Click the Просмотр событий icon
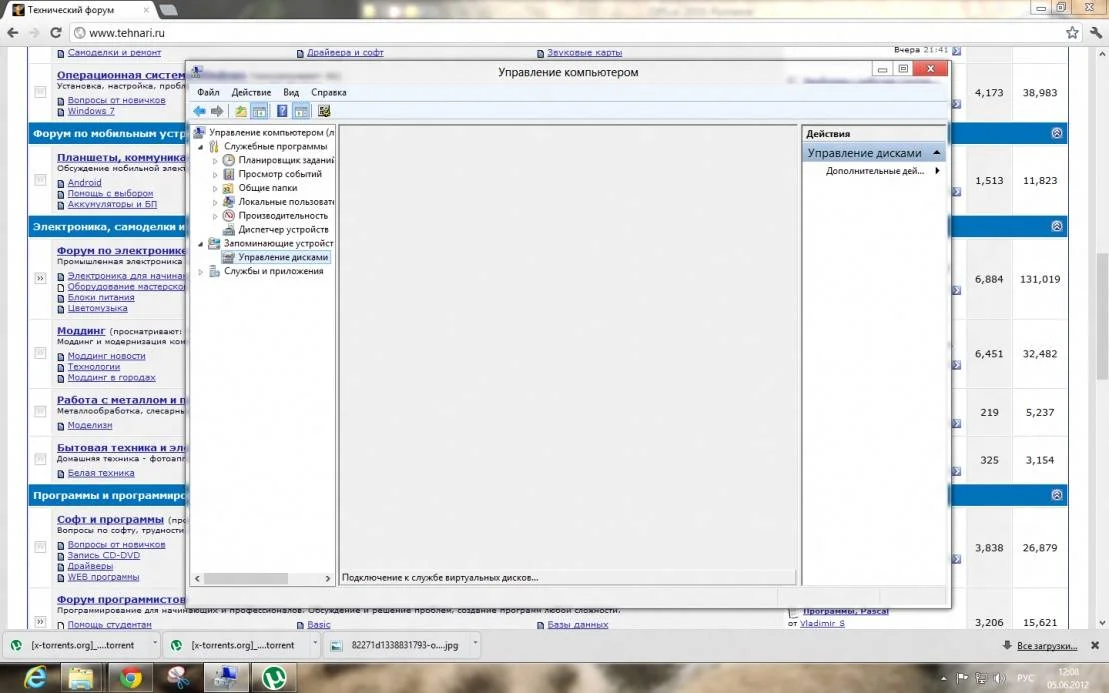The width and height of the screenshot is (1109, 693). (x=228, y=174)
